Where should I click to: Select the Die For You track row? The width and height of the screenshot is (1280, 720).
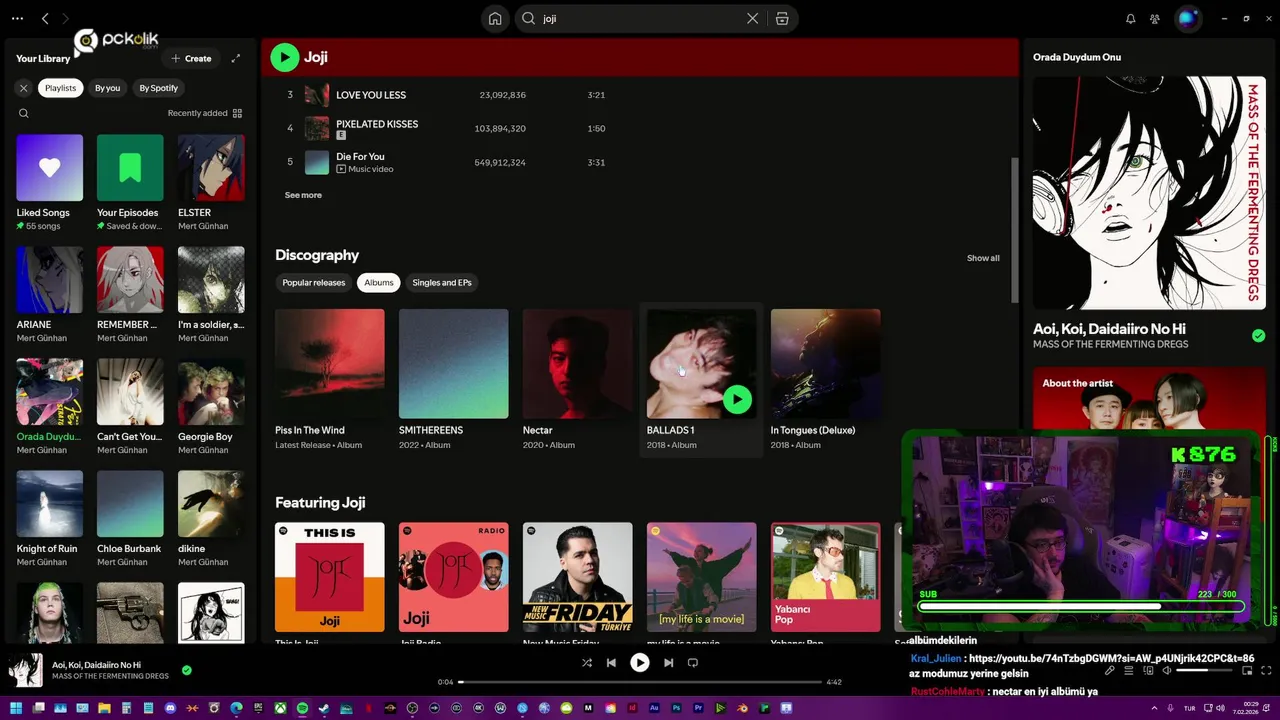tap(640, 162)
